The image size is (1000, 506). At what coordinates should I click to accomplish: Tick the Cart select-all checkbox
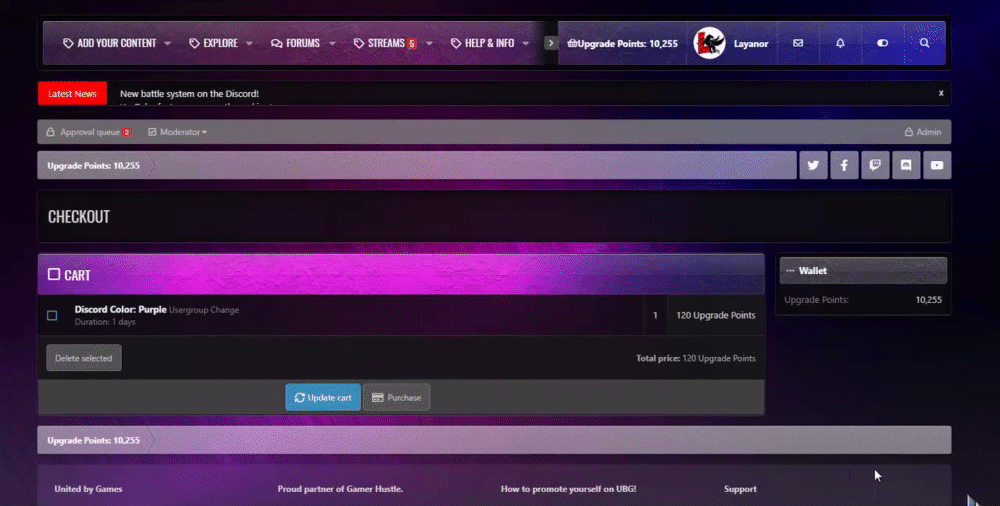tap(54, 274)
